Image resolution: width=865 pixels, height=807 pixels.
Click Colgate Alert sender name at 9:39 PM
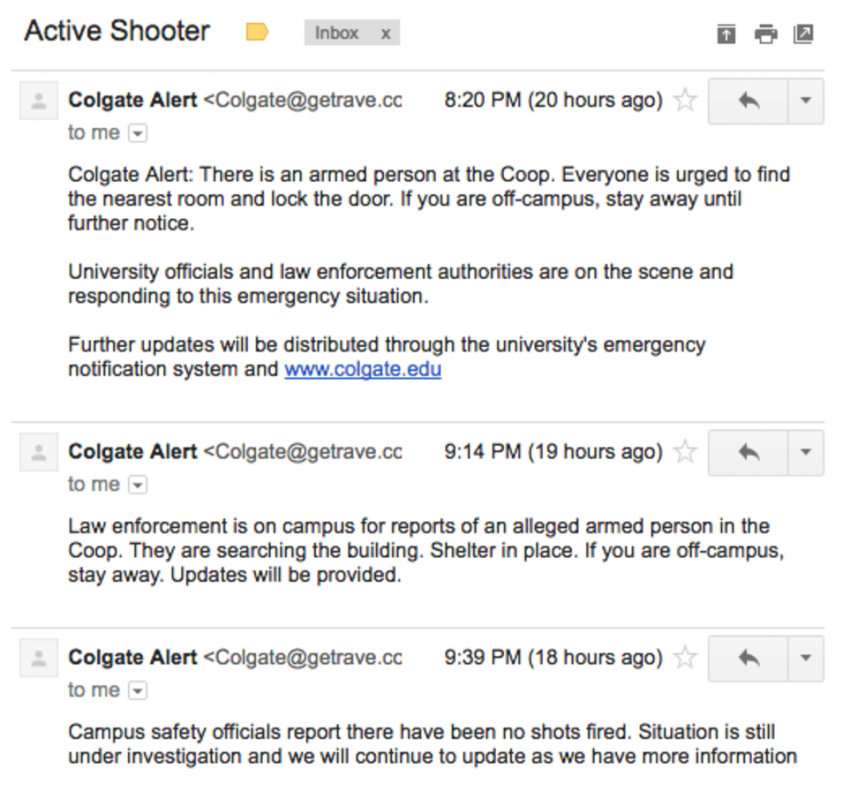click(132, 658)
